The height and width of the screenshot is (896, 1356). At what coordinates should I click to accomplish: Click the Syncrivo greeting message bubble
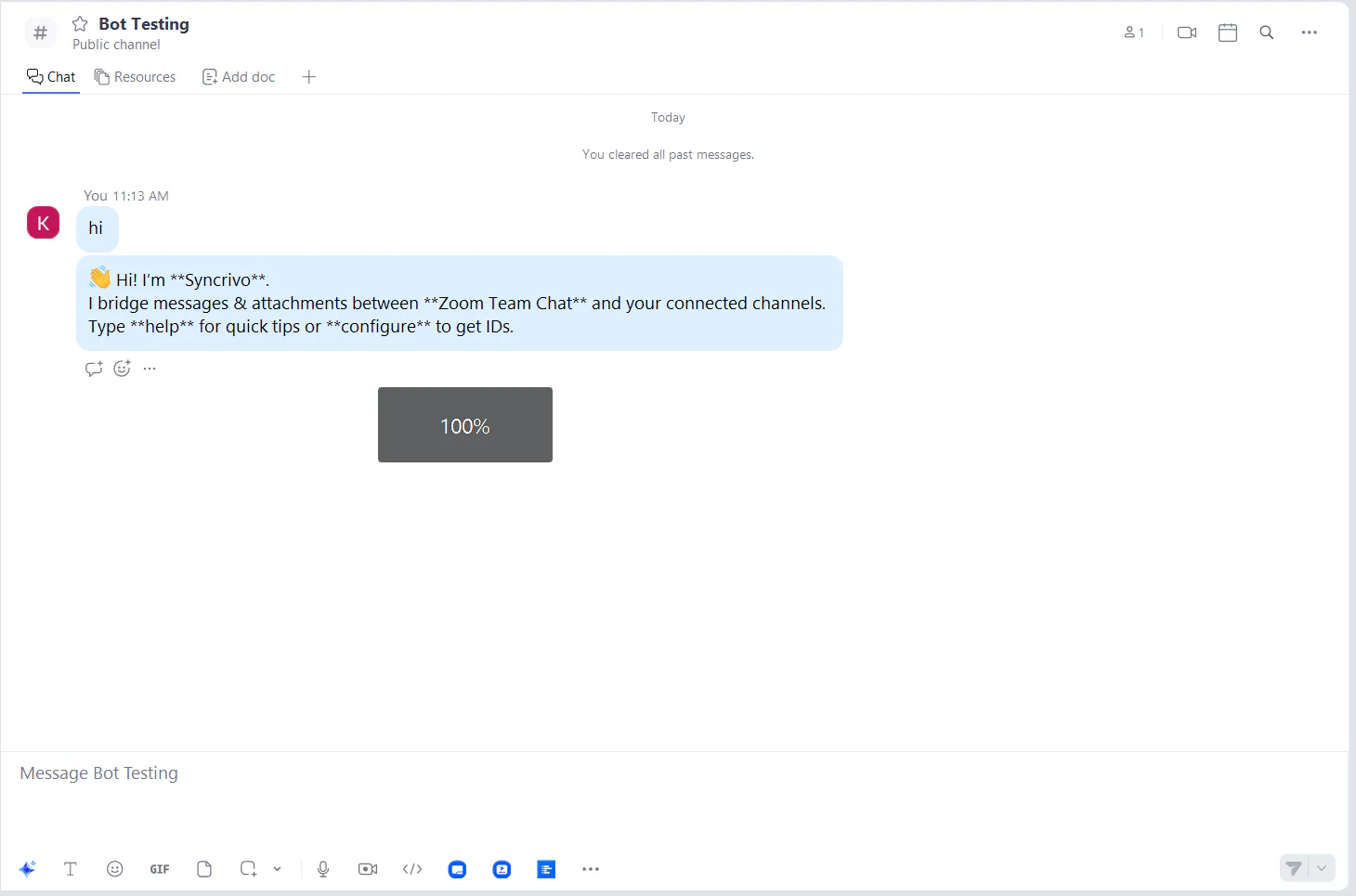click(460, 303)
